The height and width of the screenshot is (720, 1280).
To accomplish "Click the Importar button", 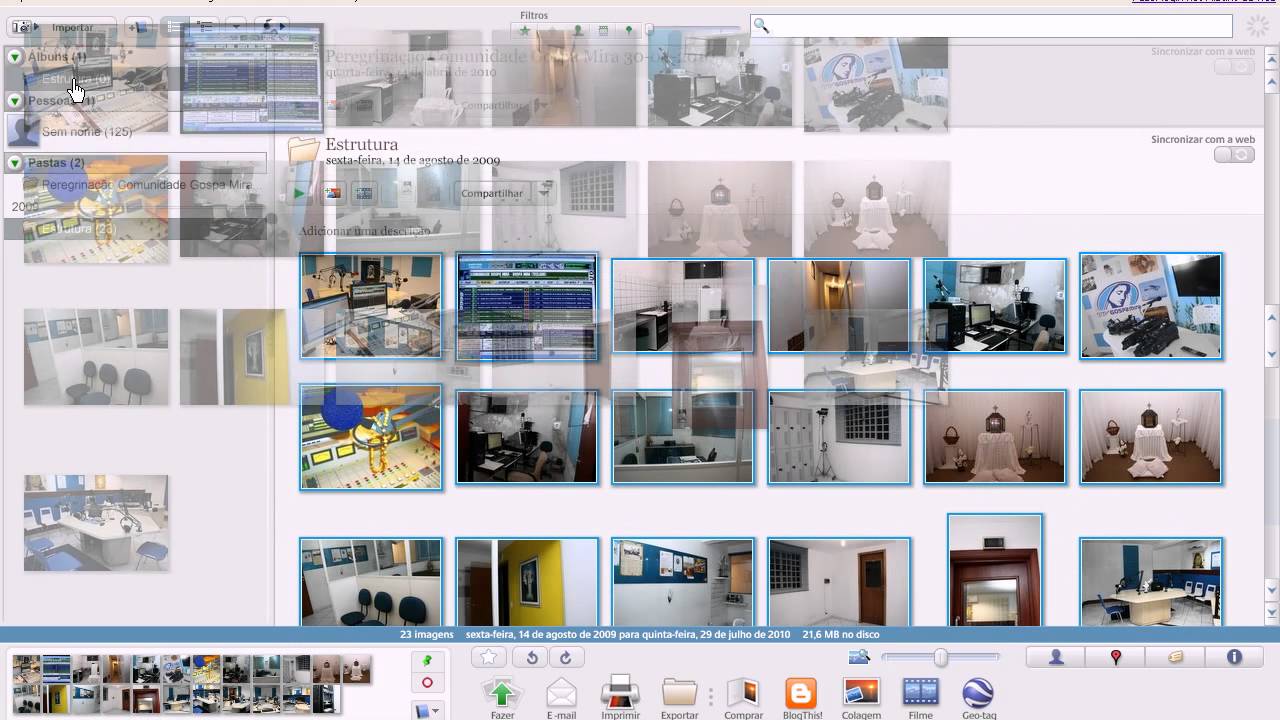I will click(72, 27).
